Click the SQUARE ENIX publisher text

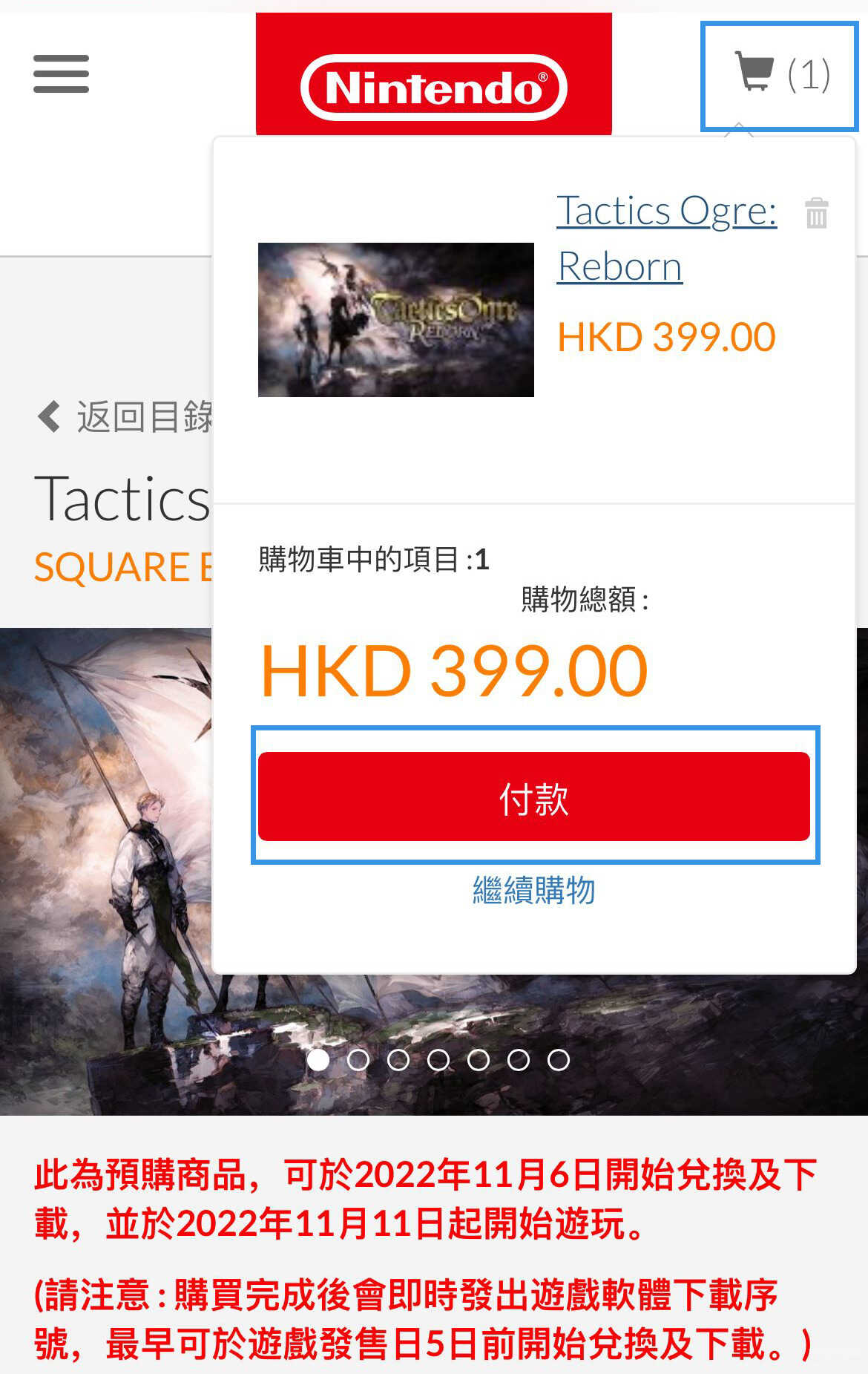[x=123, y=567]
